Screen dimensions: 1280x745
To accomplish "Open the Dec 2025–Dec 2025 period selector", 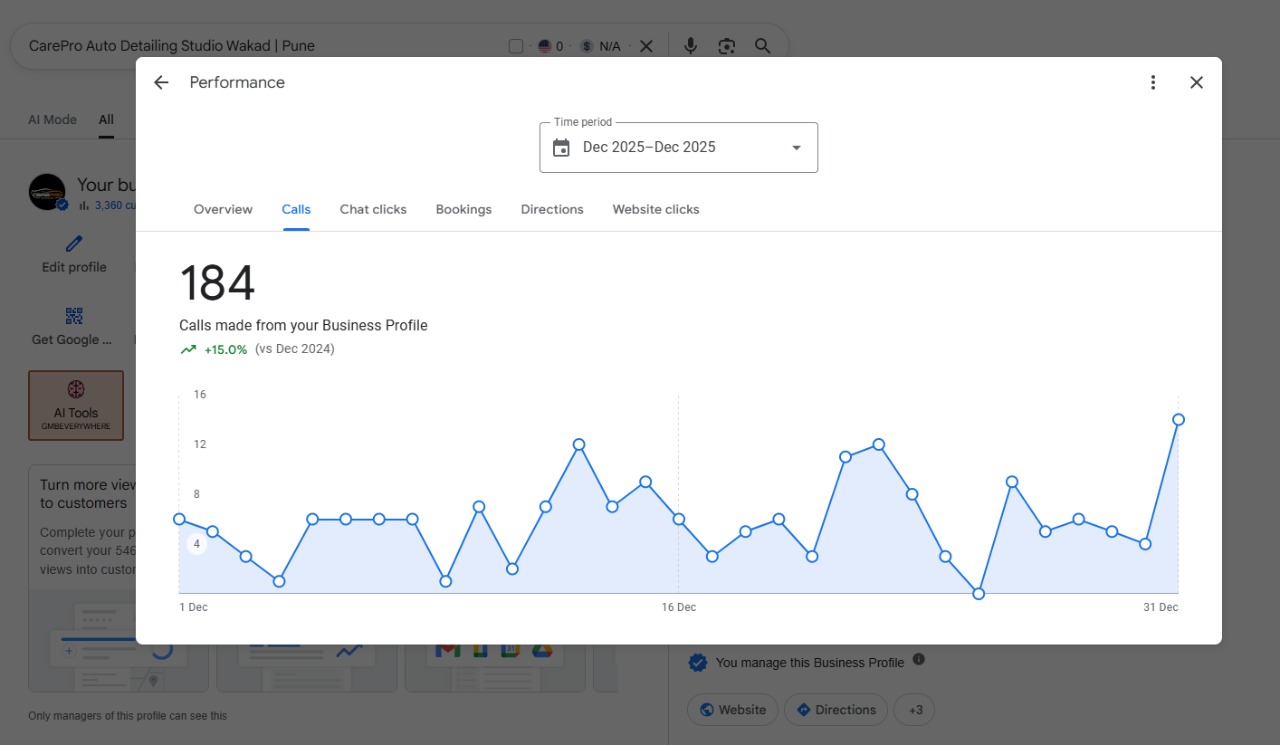I will tap(679, 148).
